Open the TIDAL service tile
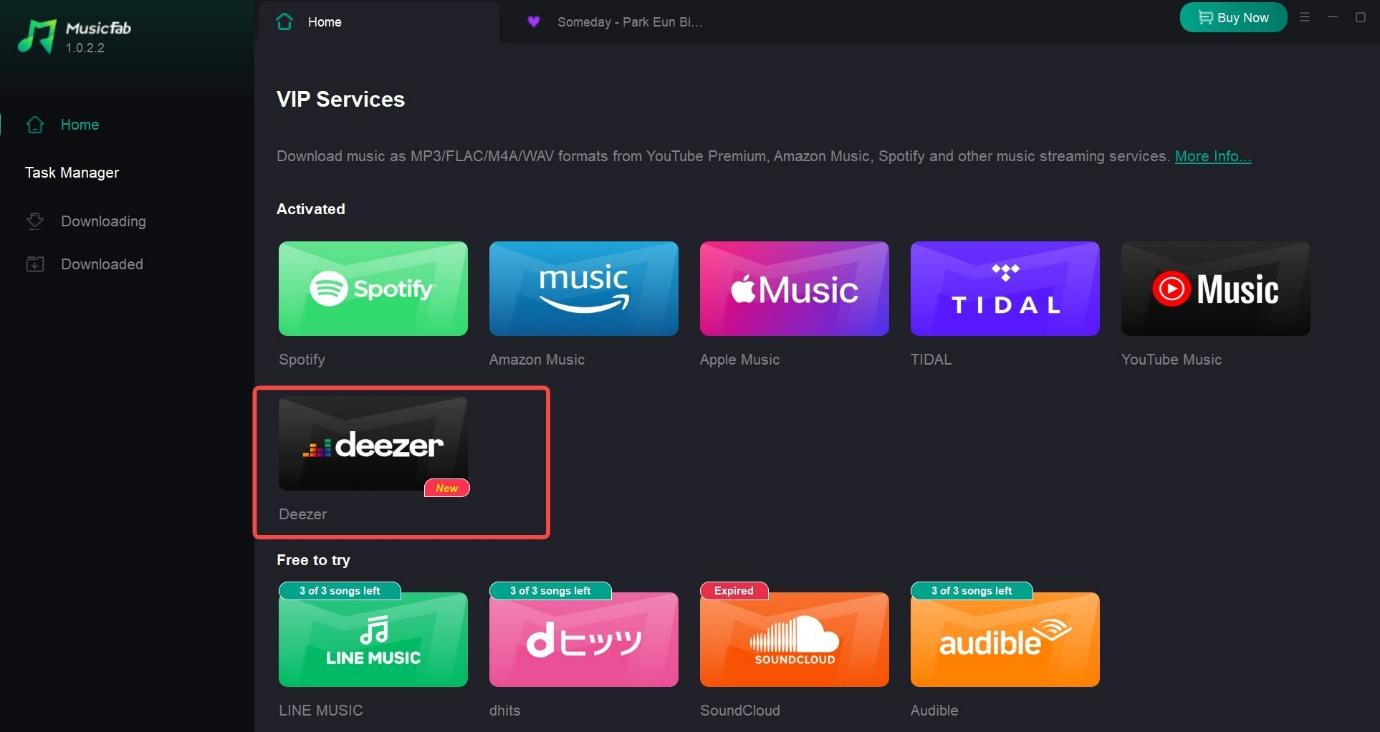Viewport: 1380px width, 732px height. click(1005, 288)
